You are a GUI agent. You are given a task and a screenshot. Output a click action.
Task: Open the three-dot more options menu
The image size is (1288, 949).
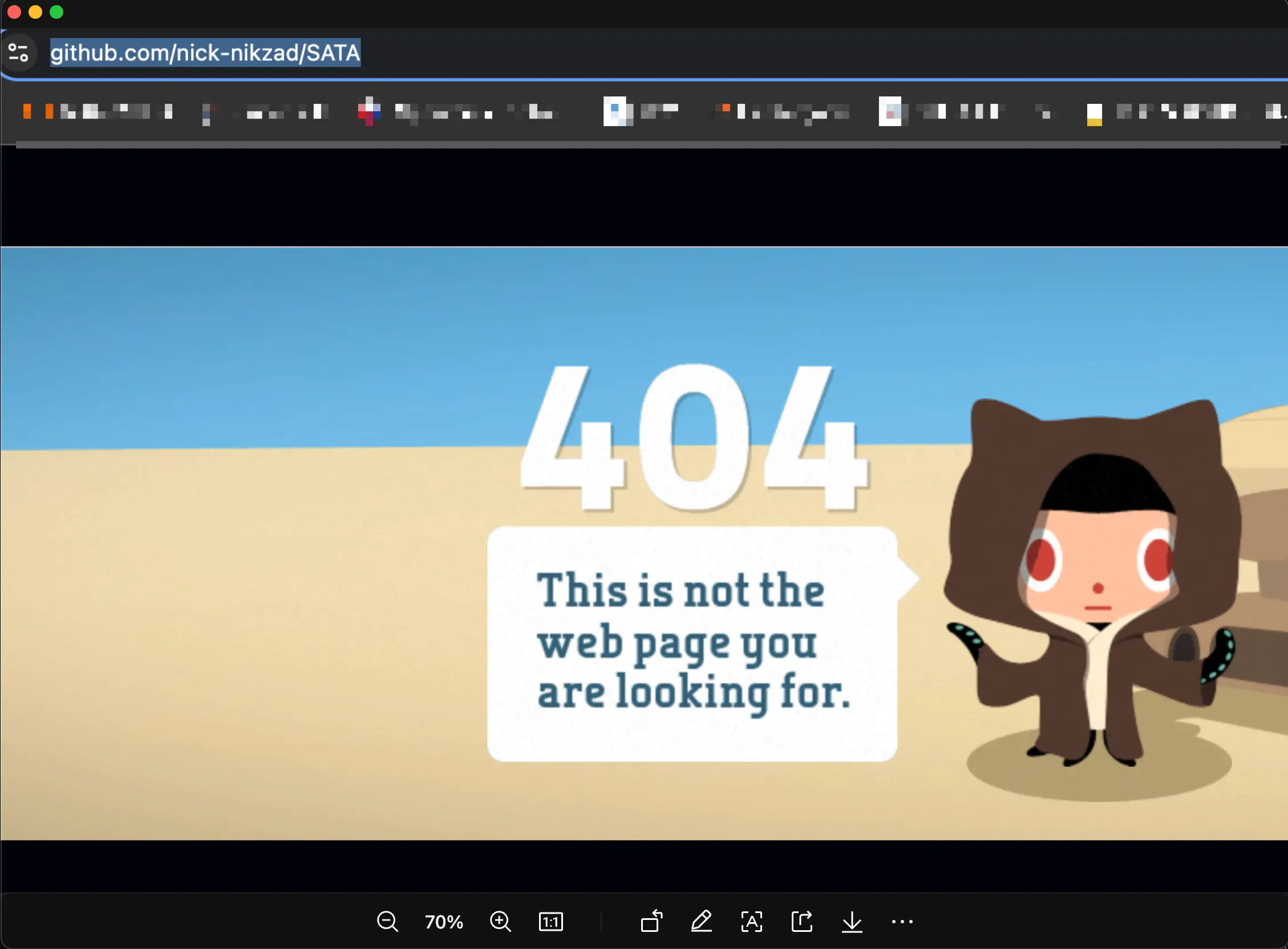902,922
